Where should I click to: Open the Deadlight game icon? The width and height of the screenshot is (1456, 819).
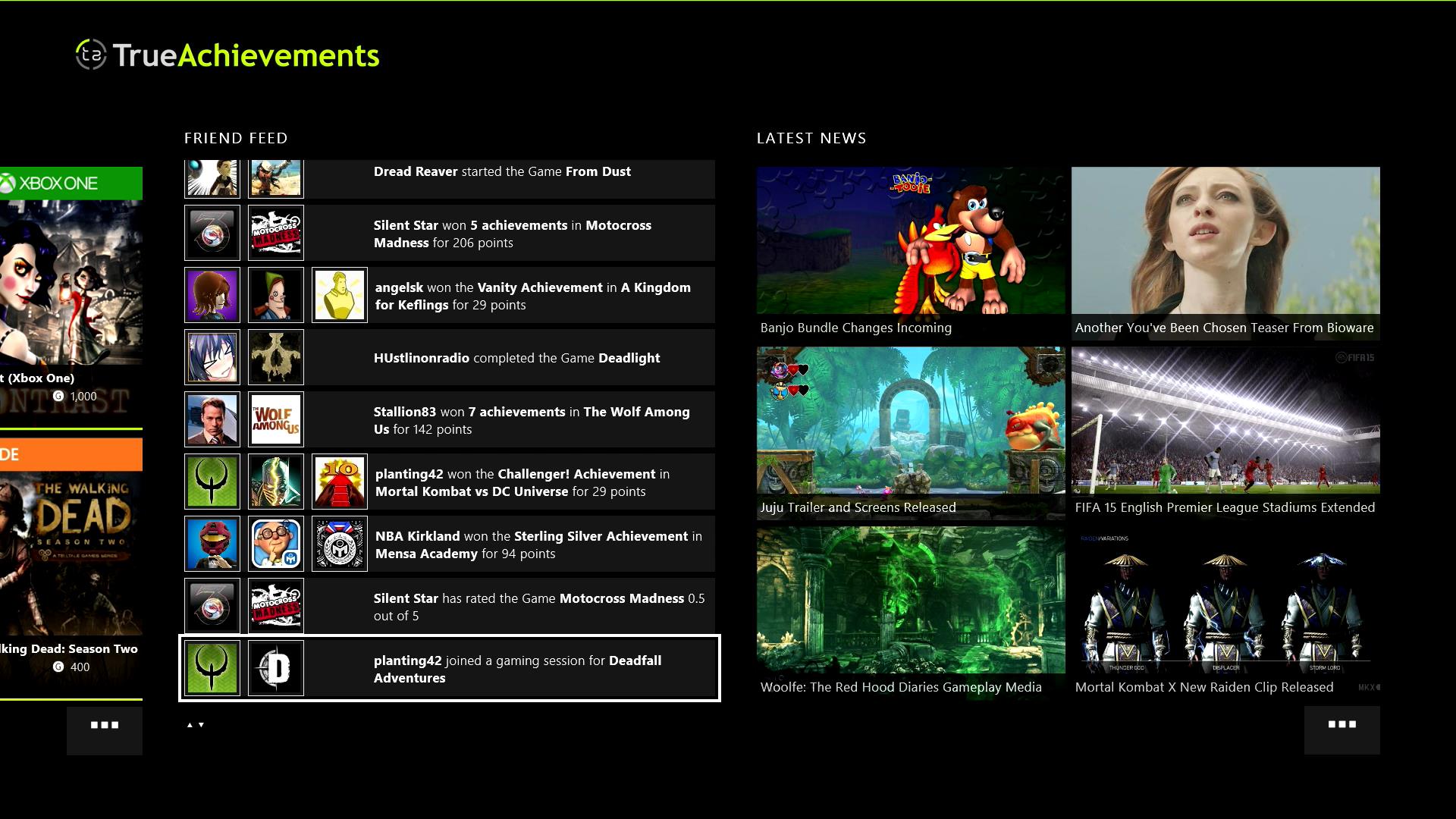click(276, 357)
